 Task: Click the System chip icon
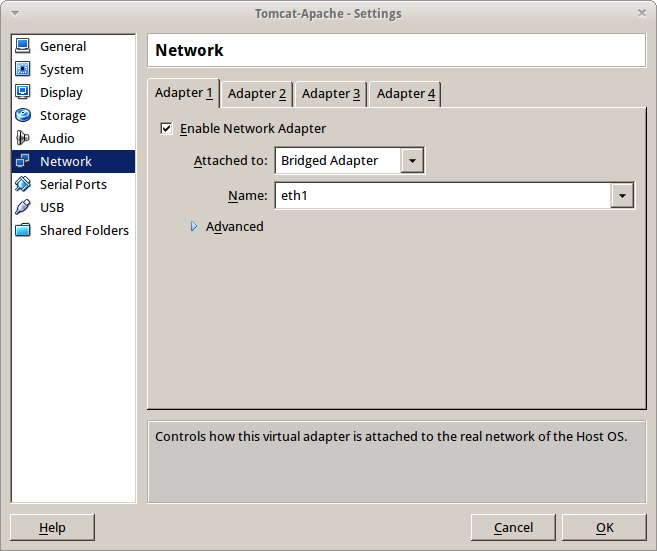coord(23,69)
